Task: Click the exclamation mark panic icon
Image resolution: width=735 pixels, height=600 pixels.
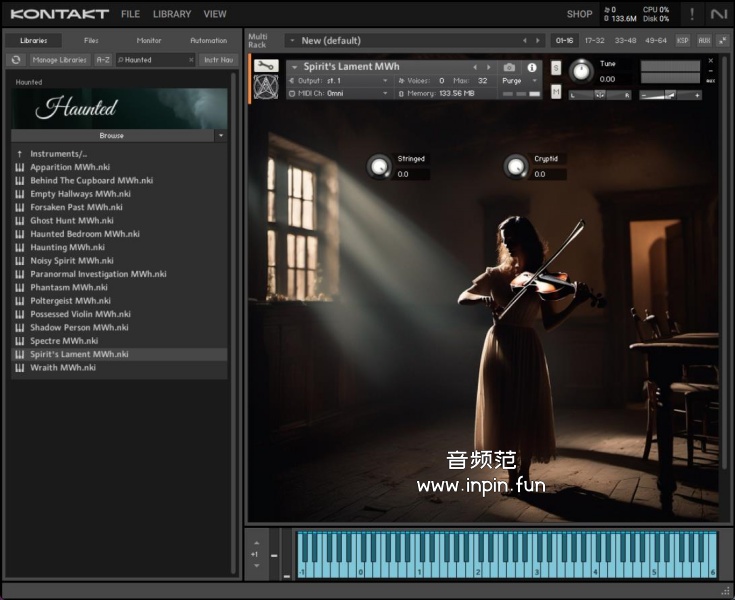Action: click(x=691, y=14)
